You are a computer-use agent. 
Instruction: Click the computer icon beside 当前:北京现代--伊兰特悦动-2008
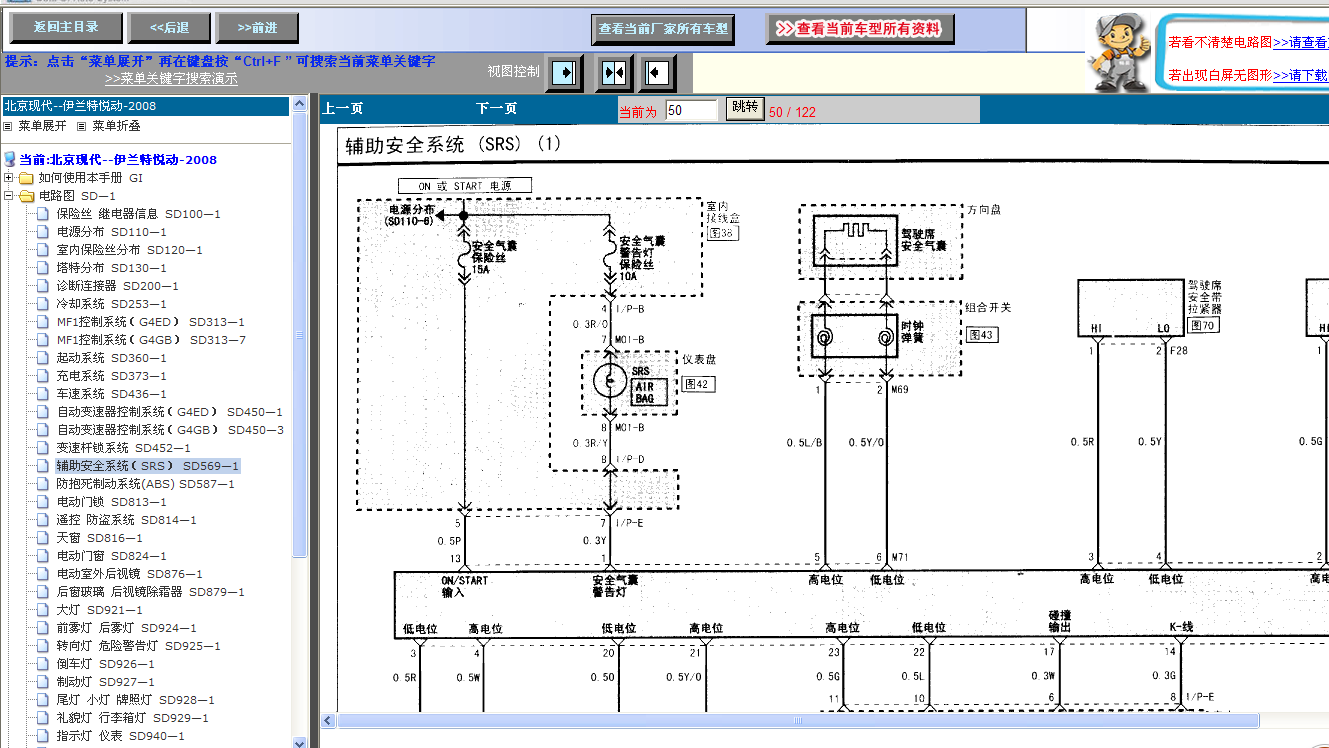(10, 159)
